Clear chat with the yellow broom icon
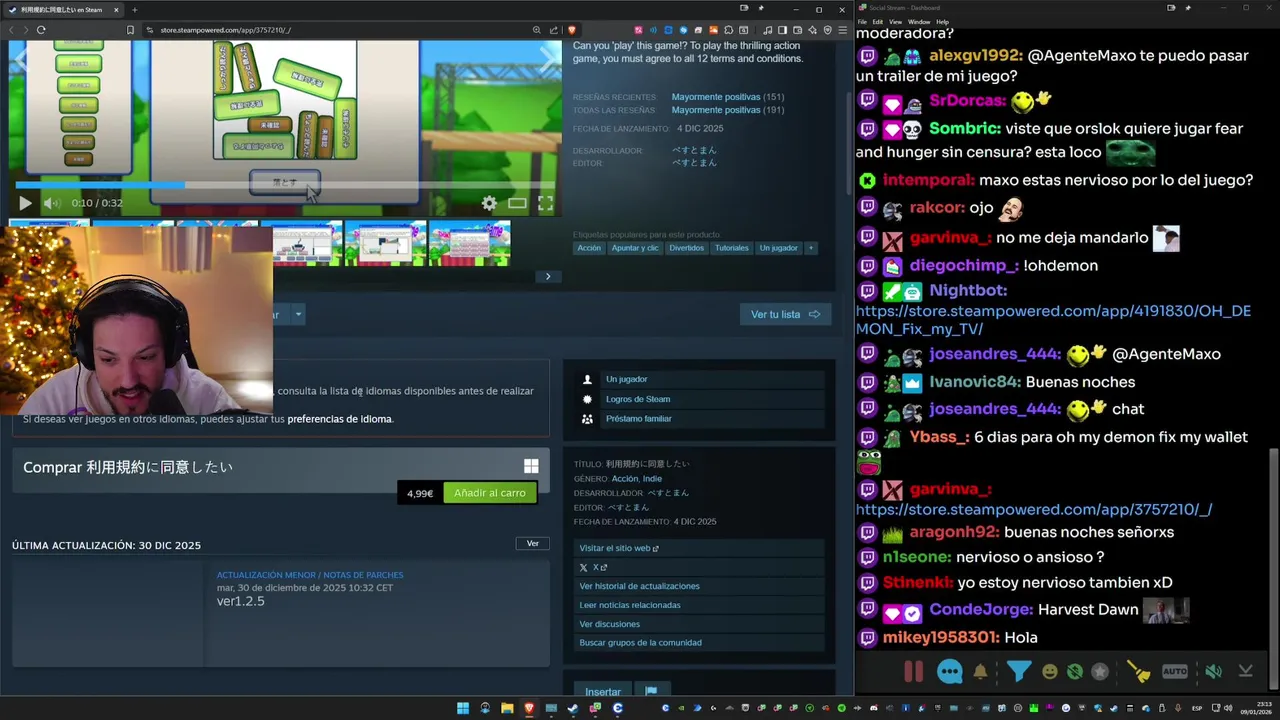The width and height of the screenshot is (1280, 720). tap(1138, 672)
